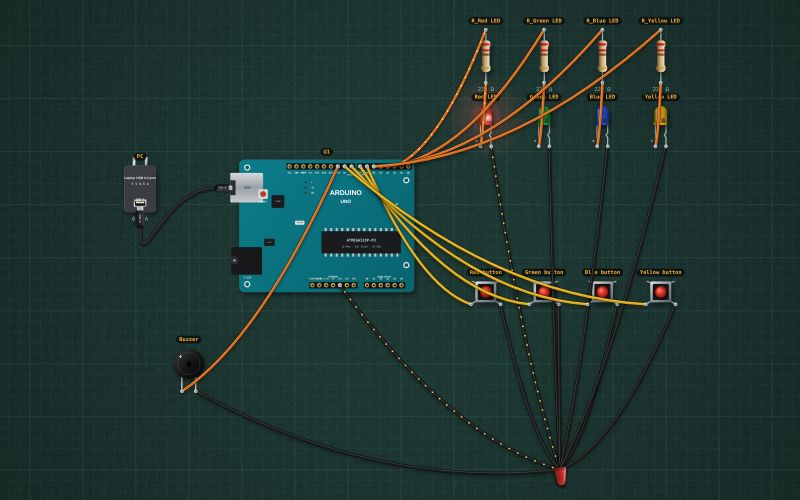
Task: Select the R_Yellow LED label
Action: click(x=661, y=21)
